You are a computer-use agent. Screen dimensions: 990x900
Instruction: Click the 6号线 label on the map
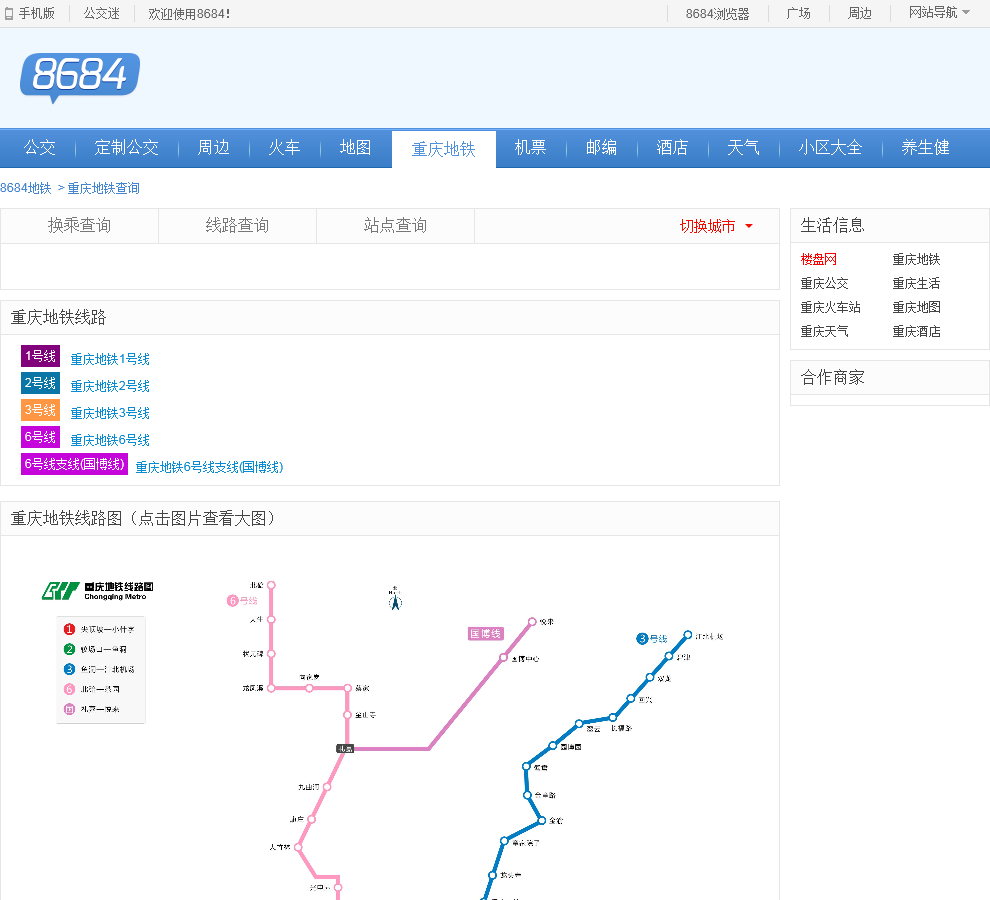point(242,601)
